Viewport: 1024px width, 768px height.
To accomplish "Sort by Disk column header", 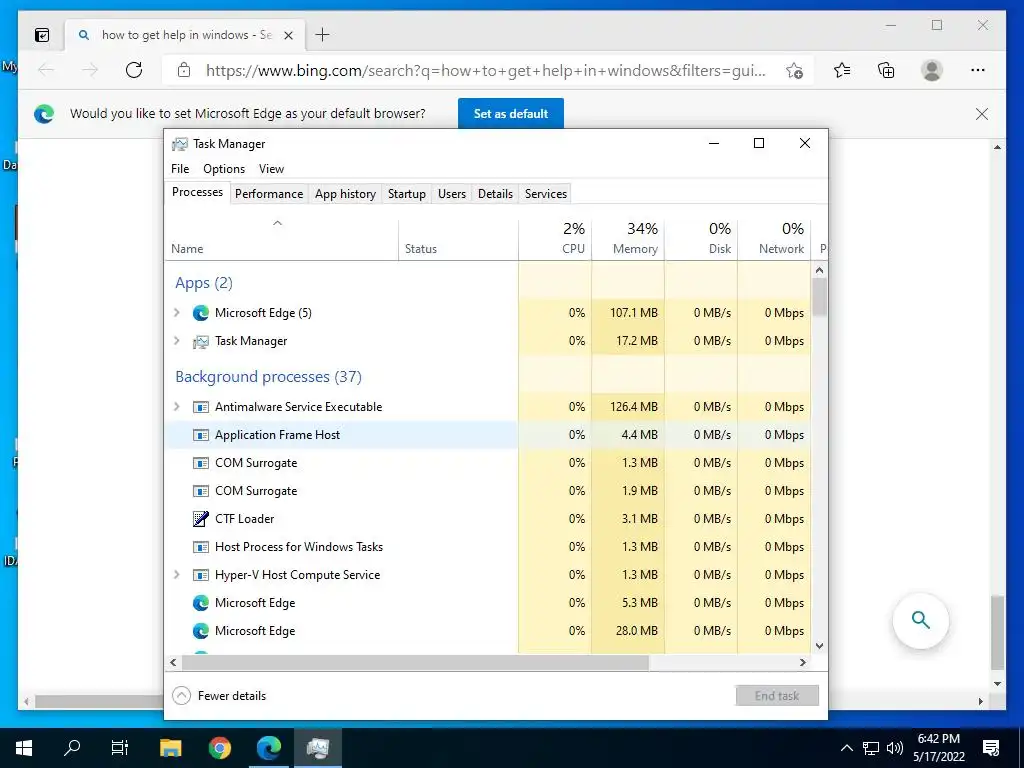I will pyautogui.click(x=701, y=240).
